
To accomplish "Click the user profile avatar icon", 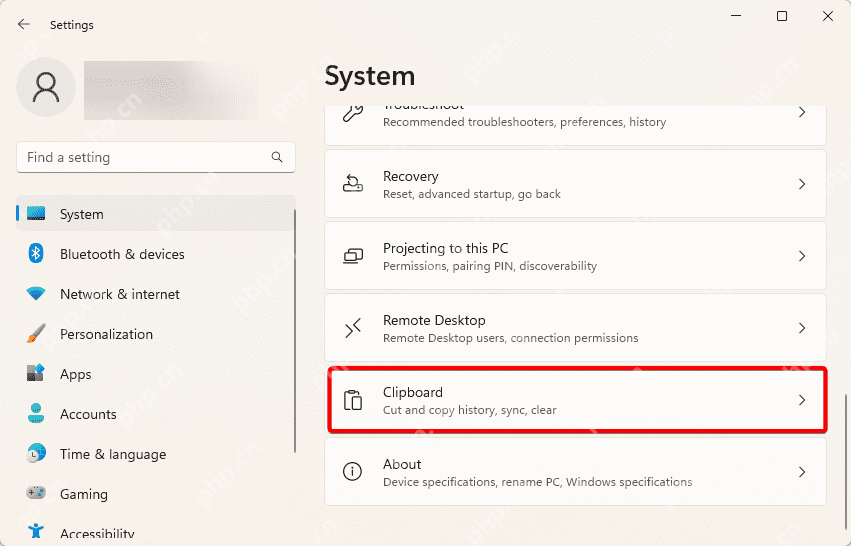I will [46, 87].
